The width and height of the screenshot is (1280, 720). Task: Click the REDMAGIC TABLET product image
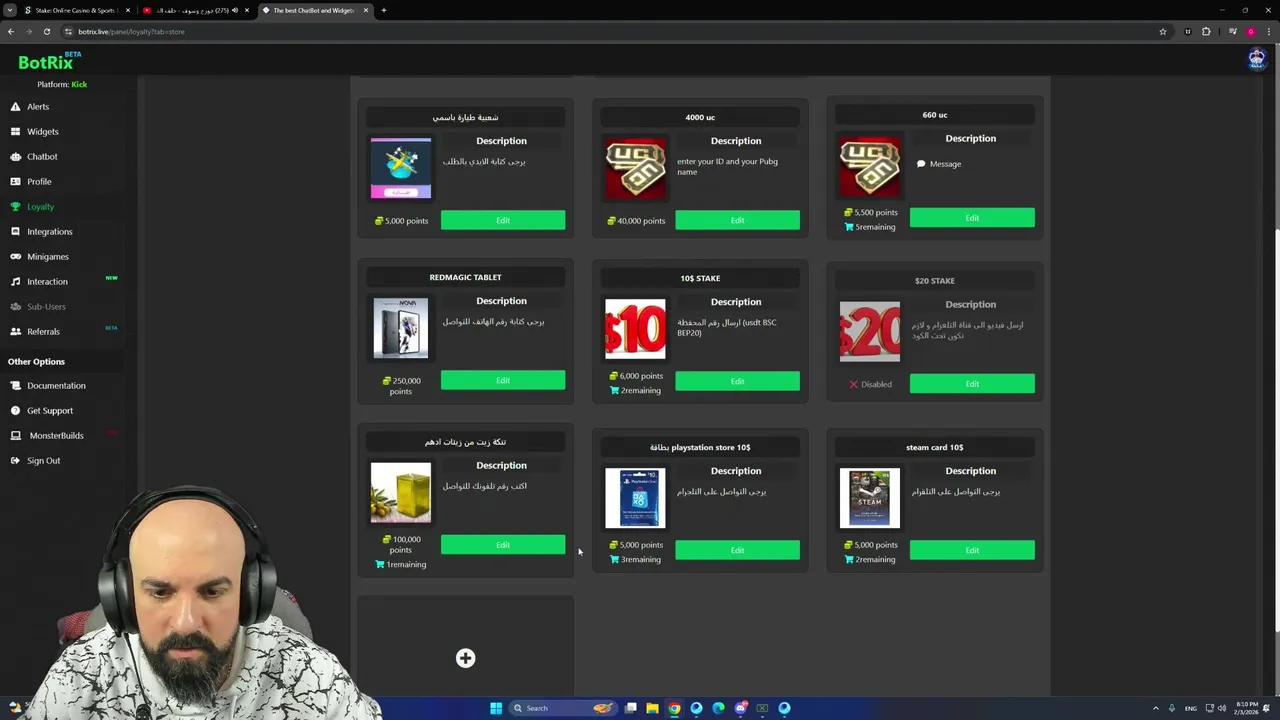401,328
